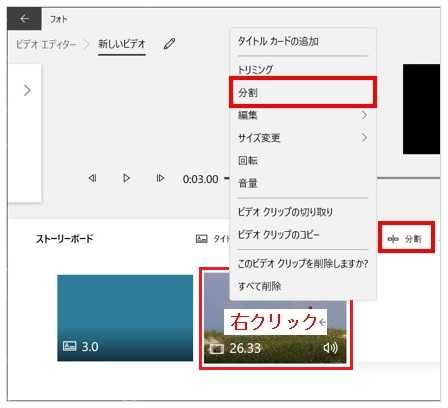Click the title card icon beside ストーリーボード

202,239
